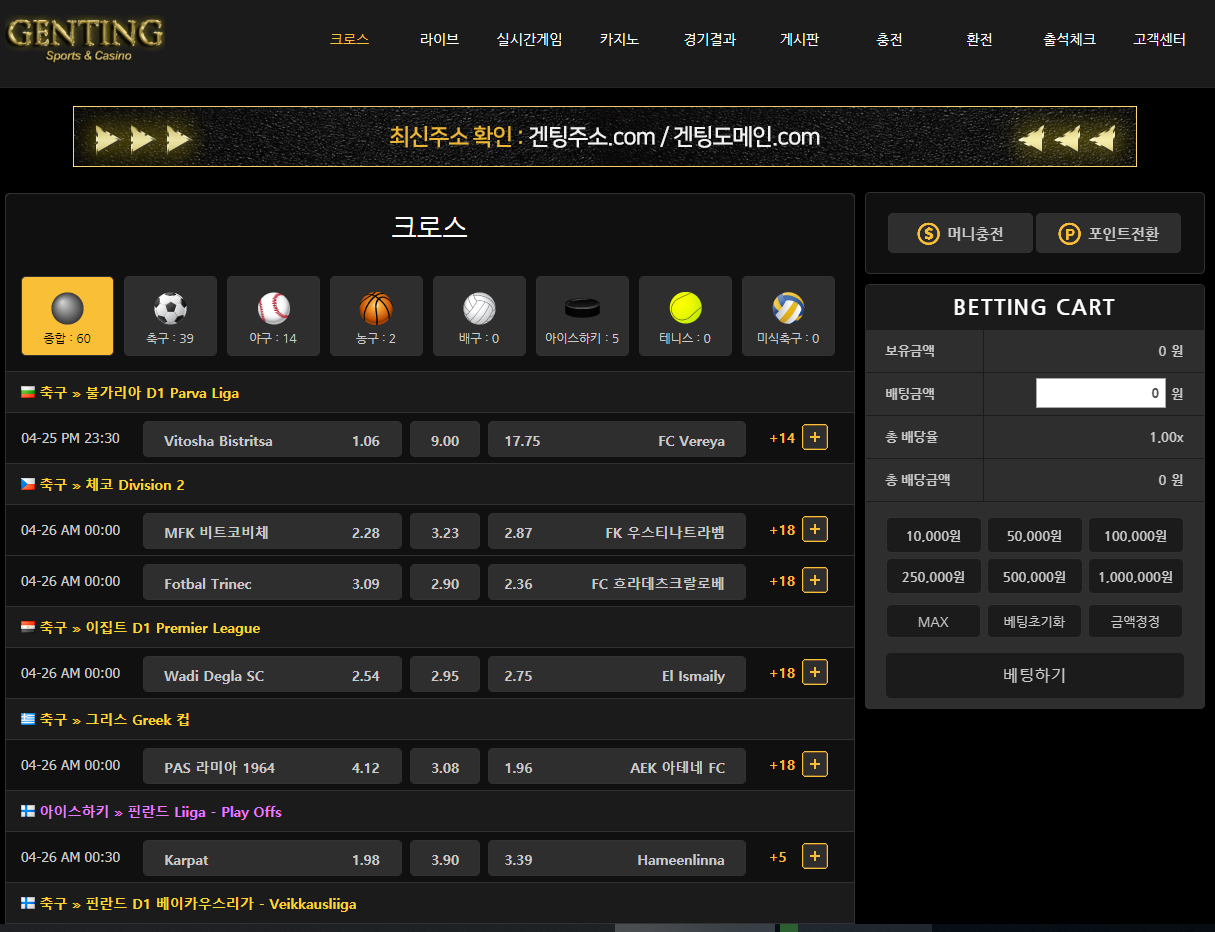Click the 최신주소 확인 banner

[605, 136]
